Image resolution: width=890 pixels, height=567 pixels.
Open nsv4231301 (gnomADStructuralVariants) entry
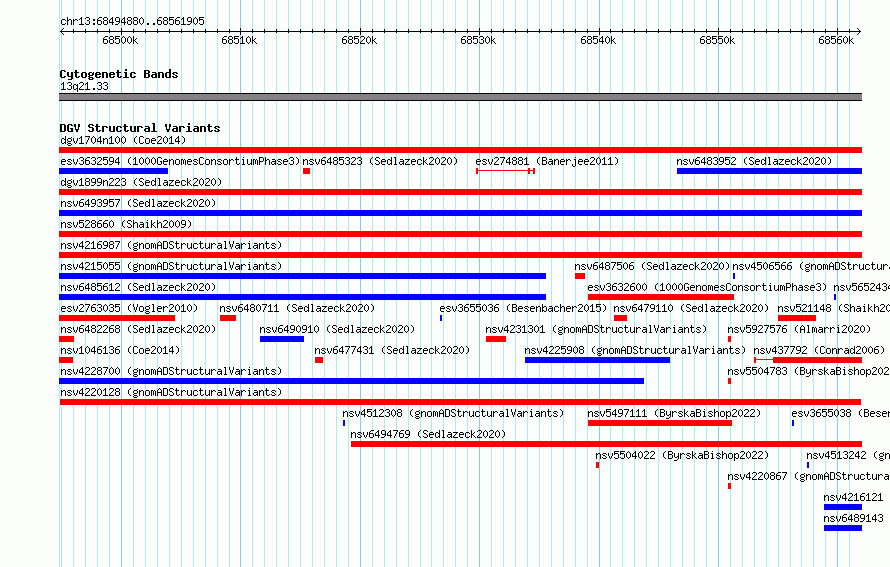pyautogui.click(x=596, y=329)
